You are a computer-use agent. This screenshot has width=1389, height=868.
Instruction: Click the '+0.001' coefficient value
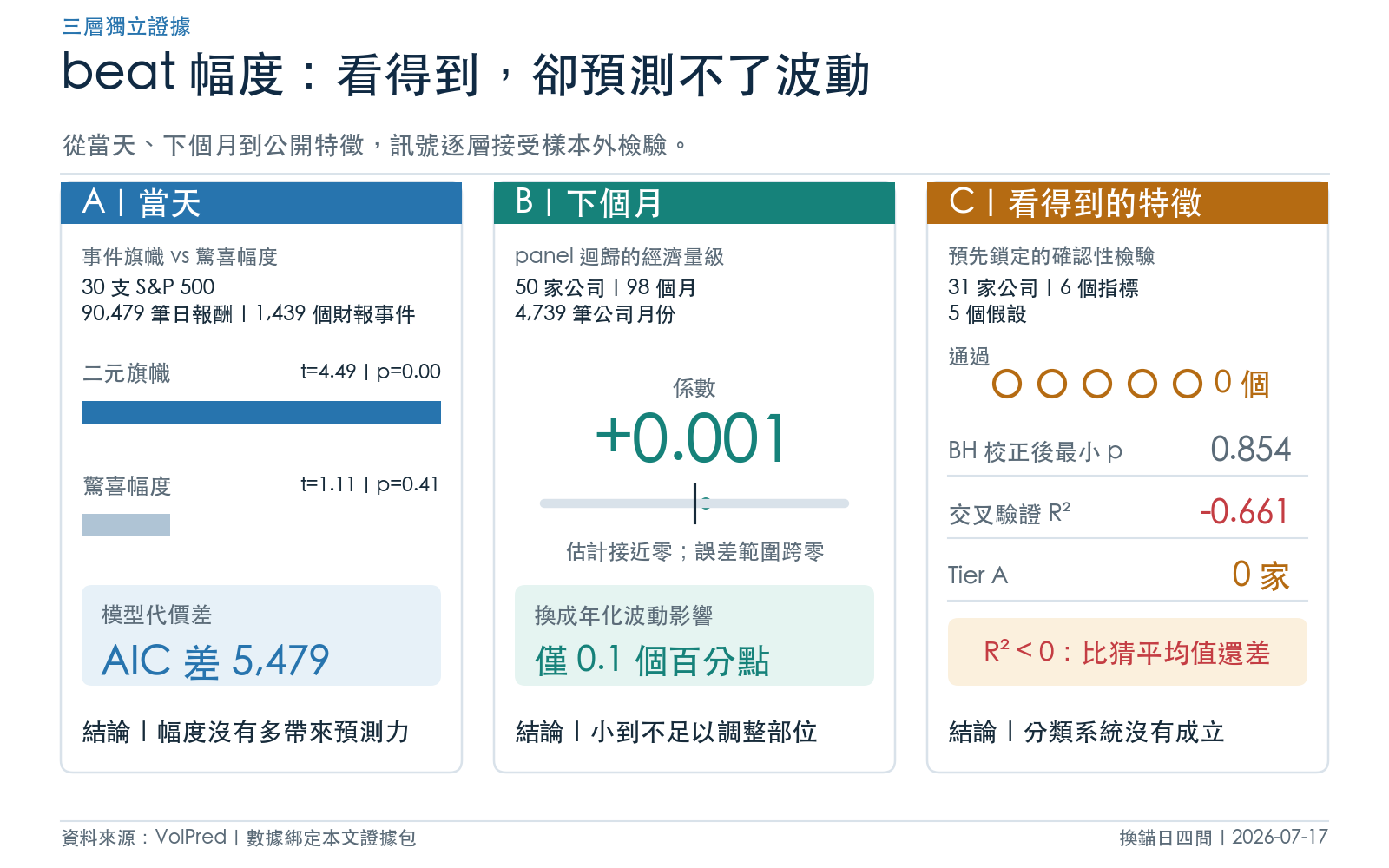click(692, 438)
